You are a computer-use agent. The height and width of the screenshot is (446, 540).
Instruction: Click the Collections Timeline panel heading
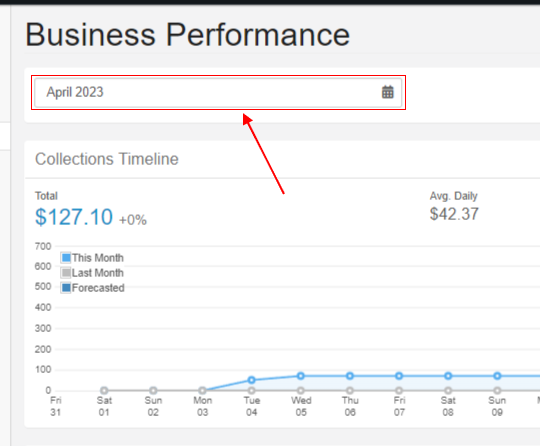[x=107, y=159]
